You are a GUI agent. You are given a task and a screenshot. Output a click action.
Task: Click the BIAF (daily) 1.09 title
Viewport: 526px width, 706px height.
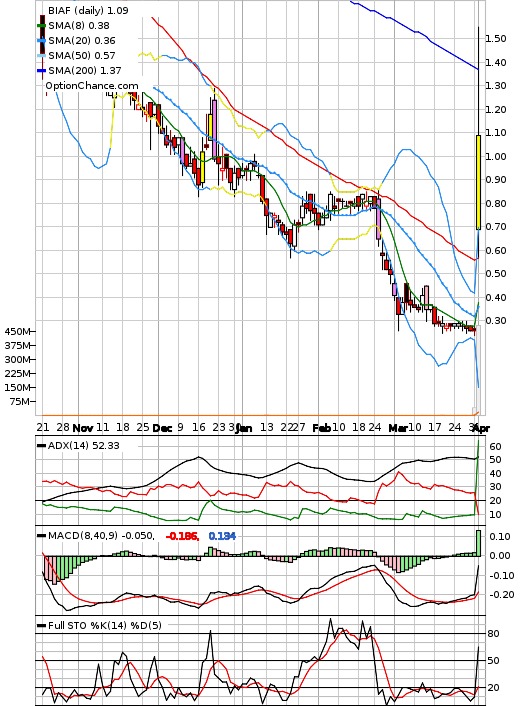(x=88, y=10)
